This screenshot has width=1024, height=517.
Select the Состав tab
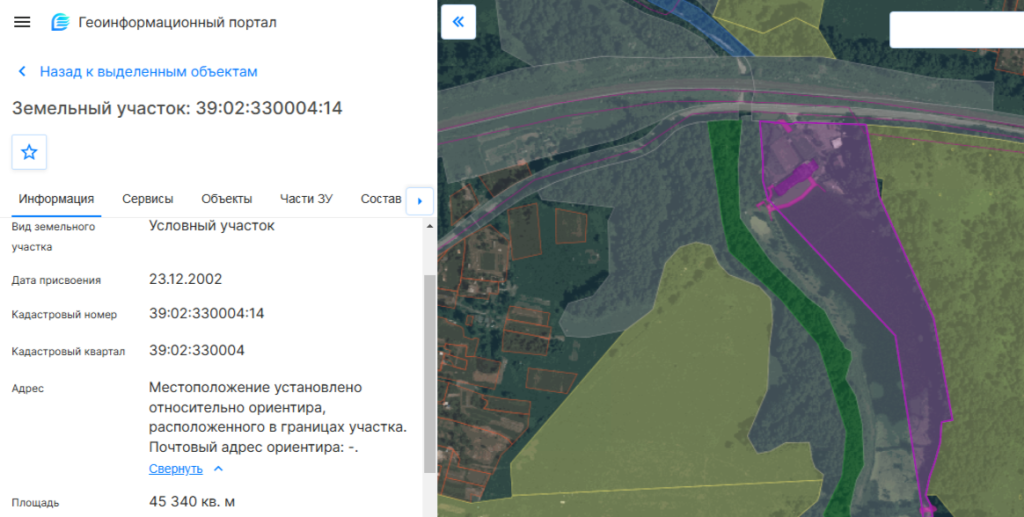[381, 198]
